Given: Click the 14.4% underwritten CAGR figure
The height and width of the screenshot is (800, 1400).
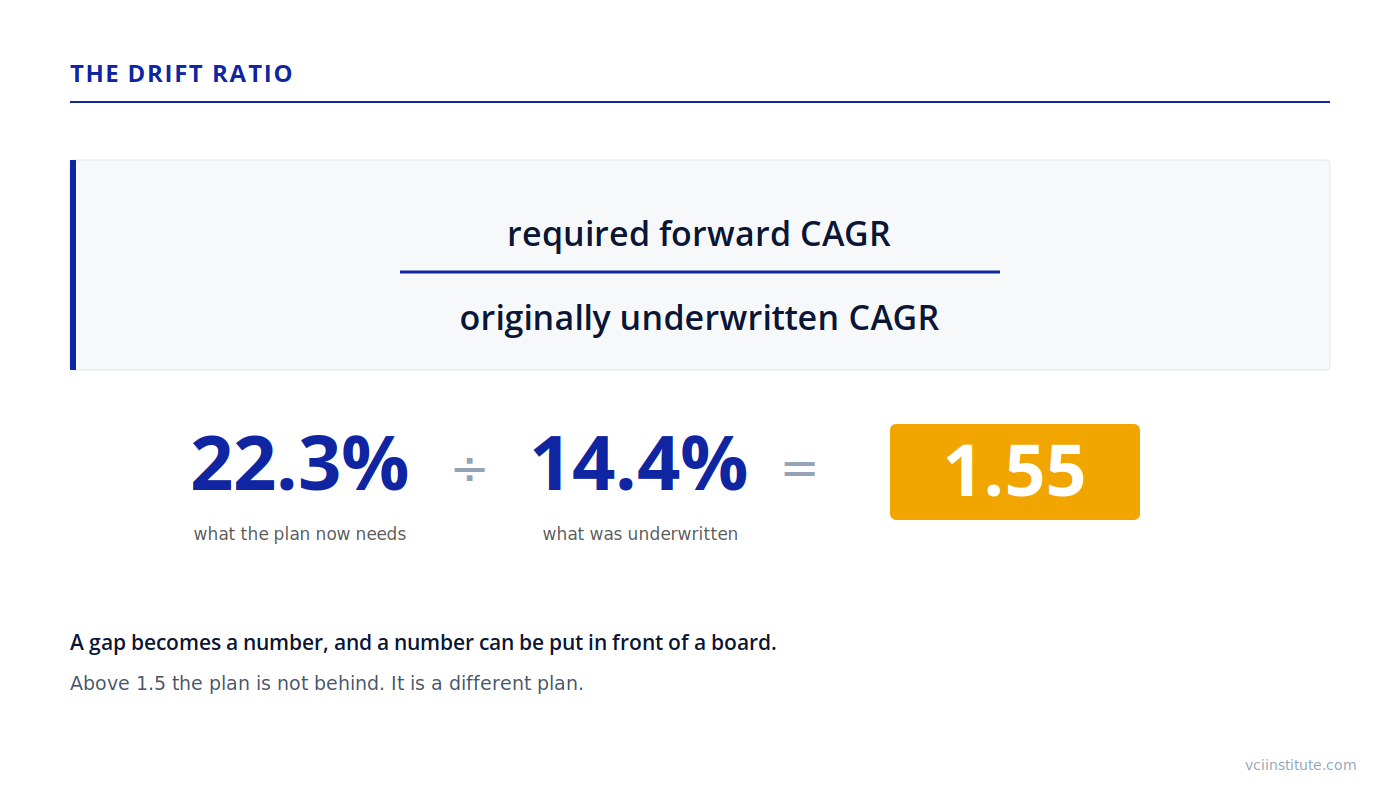Looking at the screenshot, I should click(x=640, y=464).
